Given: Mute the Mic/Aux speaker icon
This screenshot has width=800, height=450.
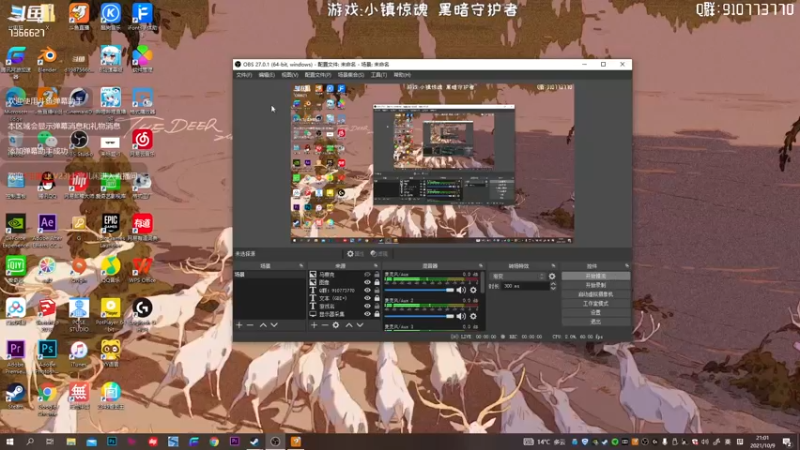Looking at the screenshot, I should click(x=461, y=290).
